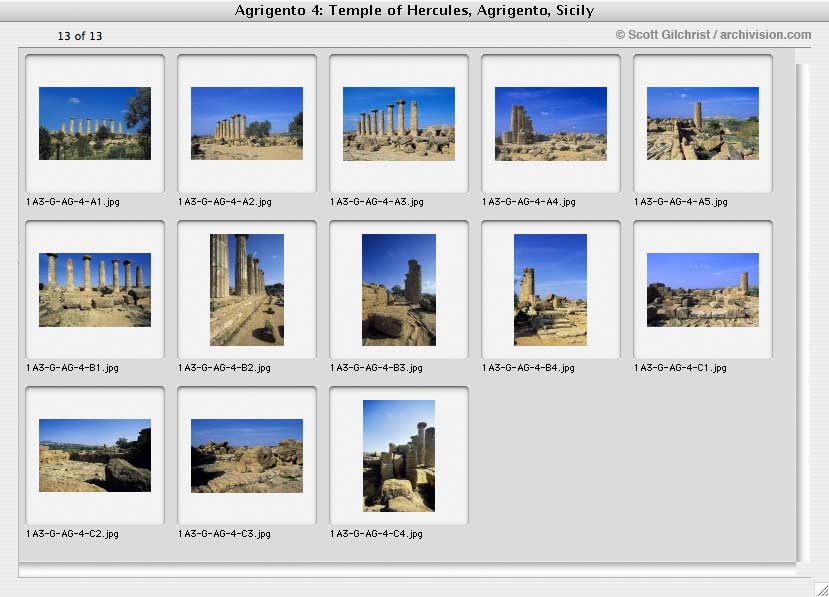
Task: Click filename label 1A3-G-AG-4-C2.jpg
Action: 72,534
